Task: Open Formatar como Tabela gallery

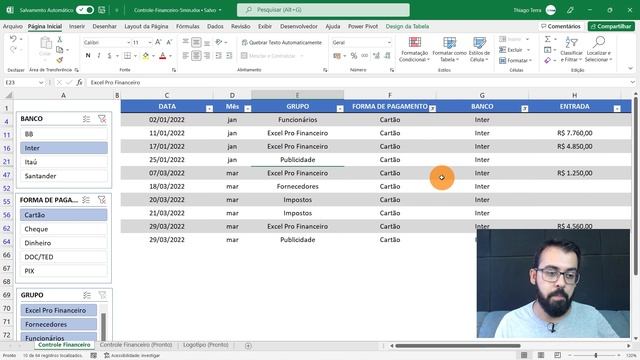Action: (x=449, y=49)
